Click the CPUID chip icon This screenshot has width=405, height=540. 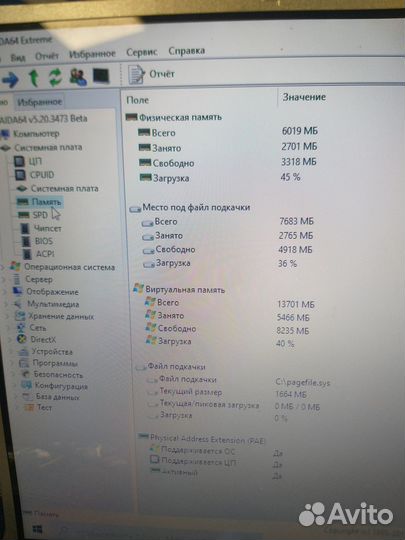coord(21,175)
